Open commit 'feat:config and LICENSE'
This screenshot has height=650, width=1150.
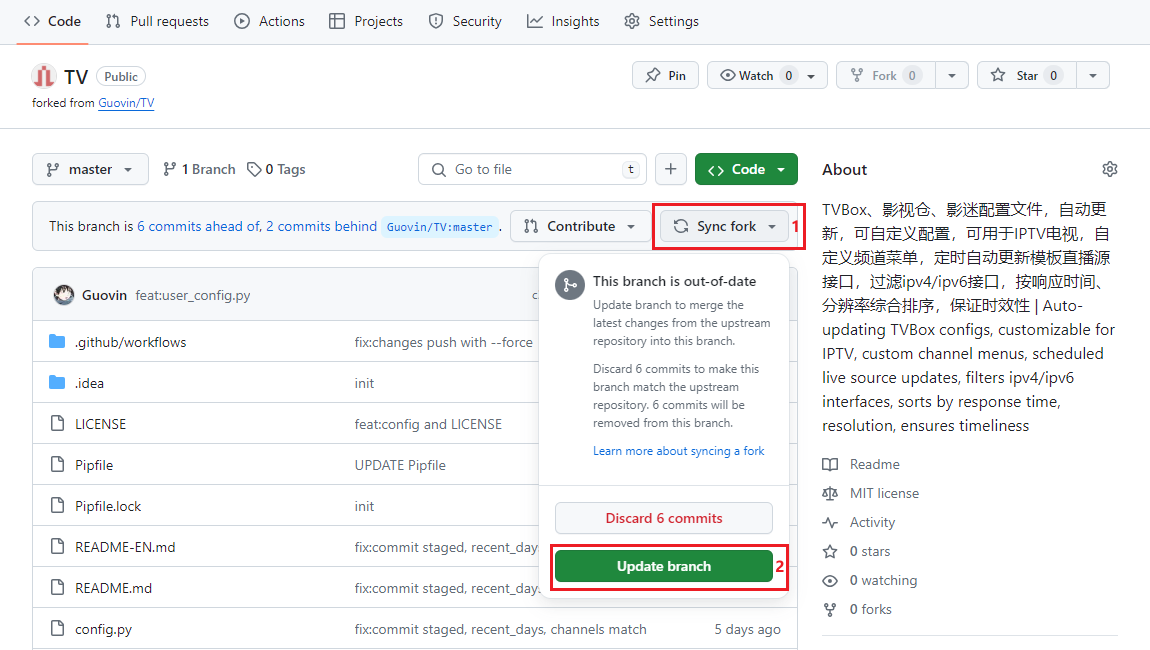point(428,425)
